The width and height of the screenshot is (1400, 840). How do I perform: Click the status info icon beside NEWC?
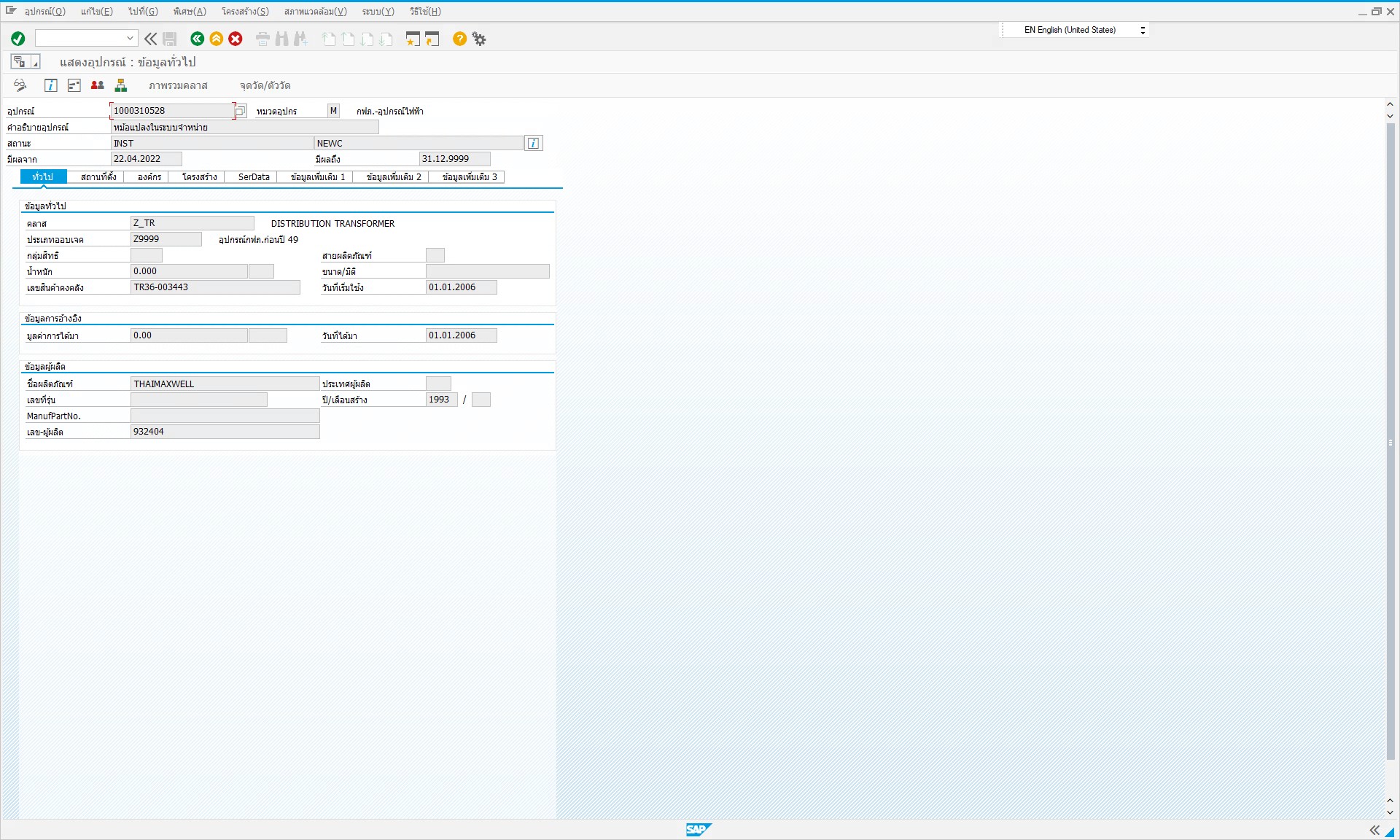534,143
